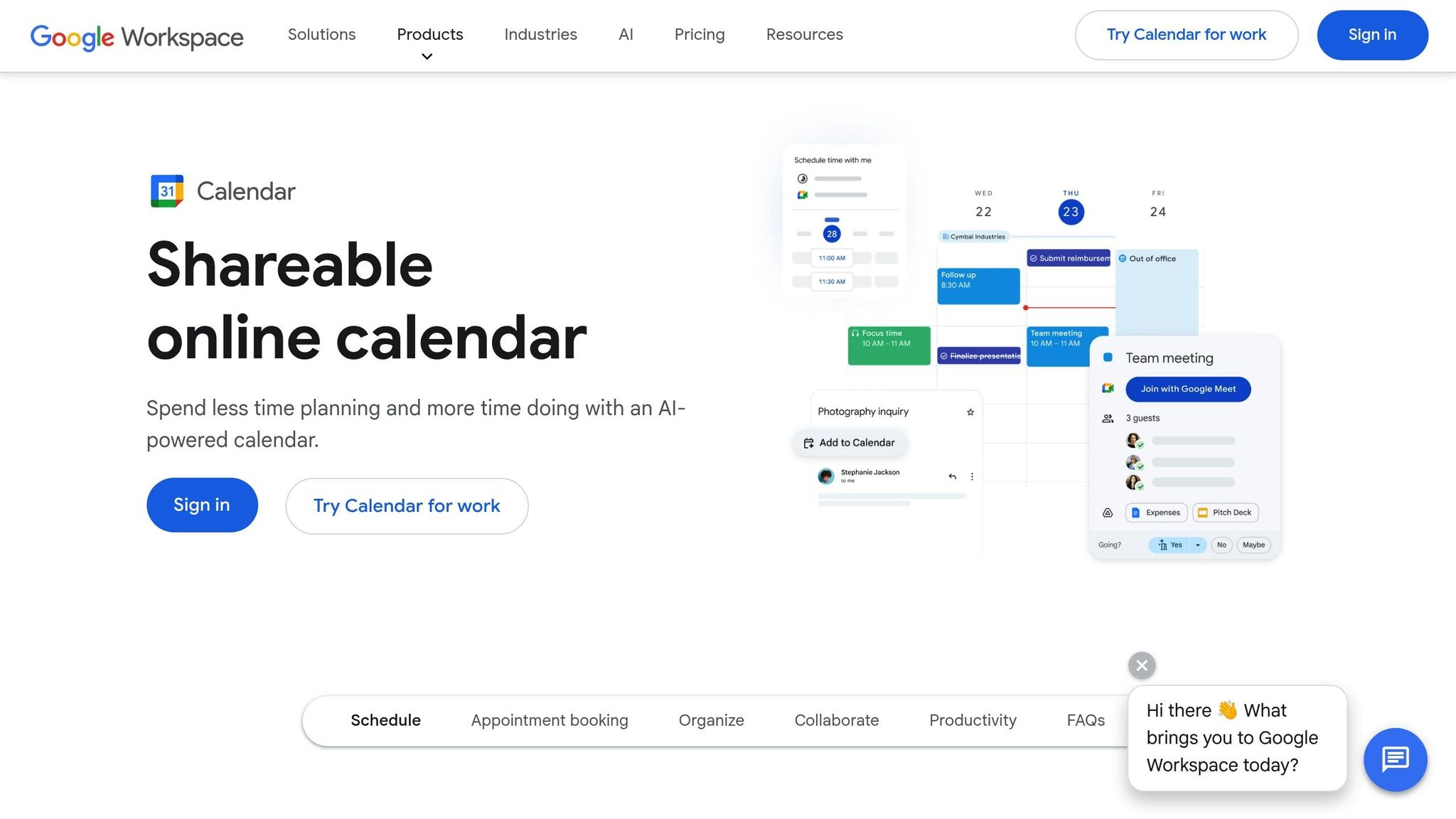
Task: Dismiss the 'Hi there' chat prompt with the X
Action: pyautogui.click(x=1141, y=665)
